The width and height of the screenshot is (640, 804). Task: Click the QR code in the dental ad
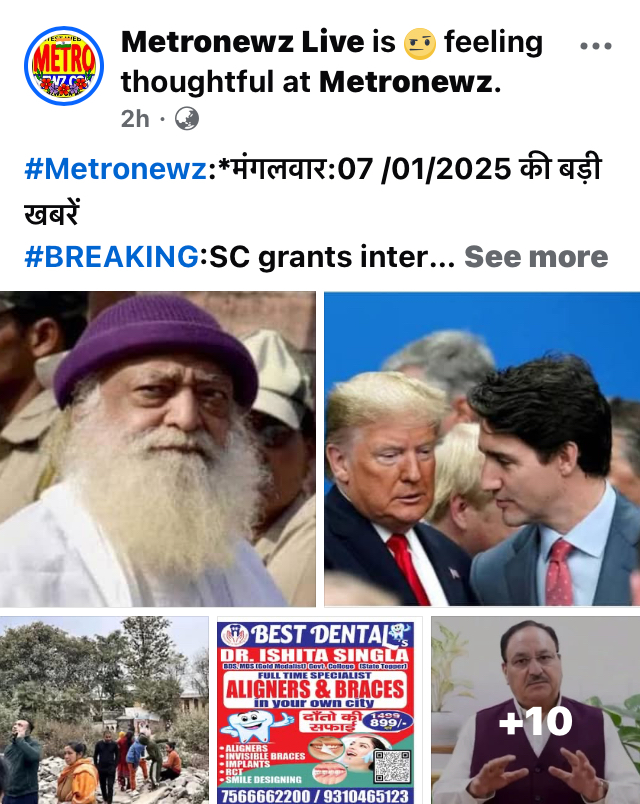point(393,767)
